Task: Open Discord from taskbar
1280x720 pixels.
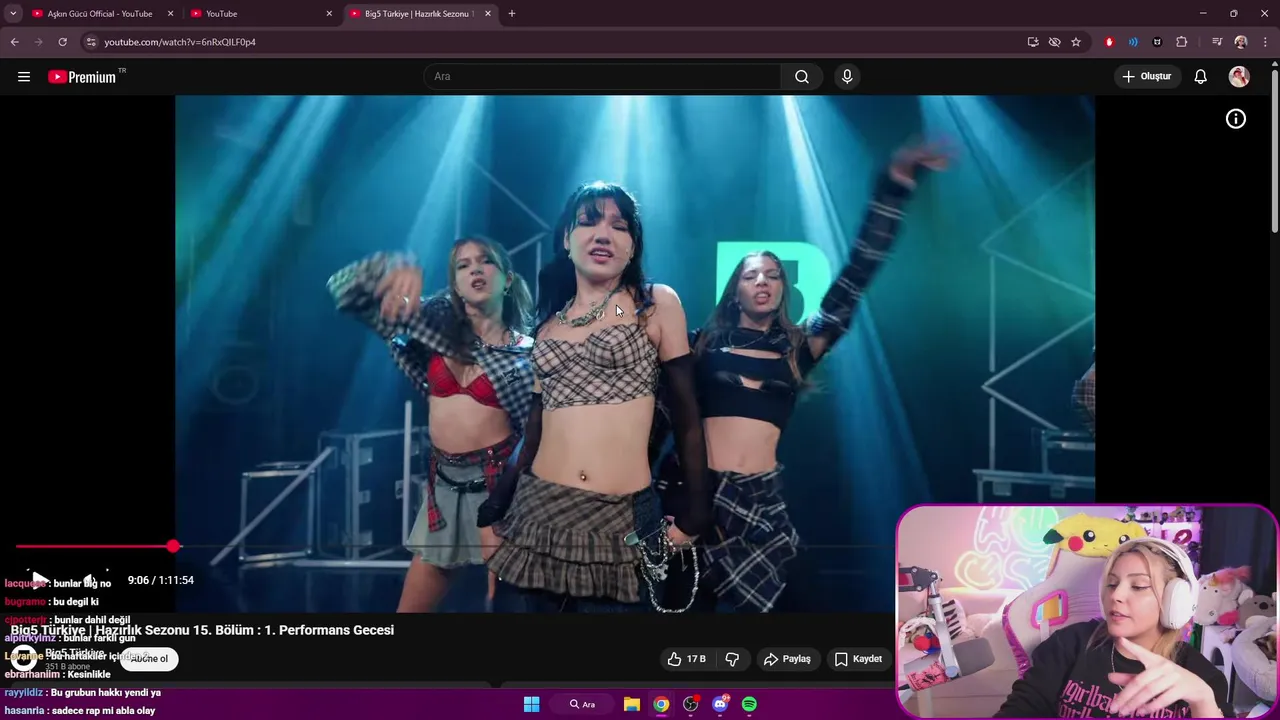Action: tap(720, 704)
